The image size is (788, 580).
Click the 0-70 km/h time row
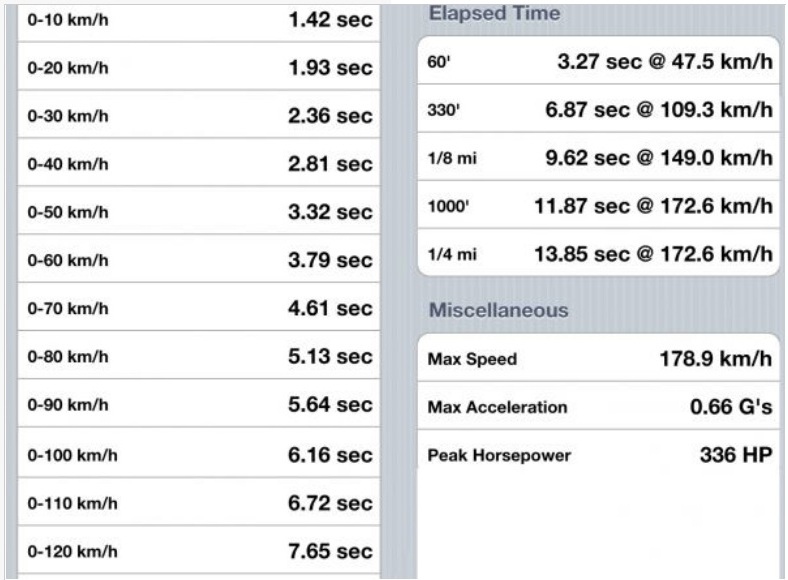click(200, 308)
